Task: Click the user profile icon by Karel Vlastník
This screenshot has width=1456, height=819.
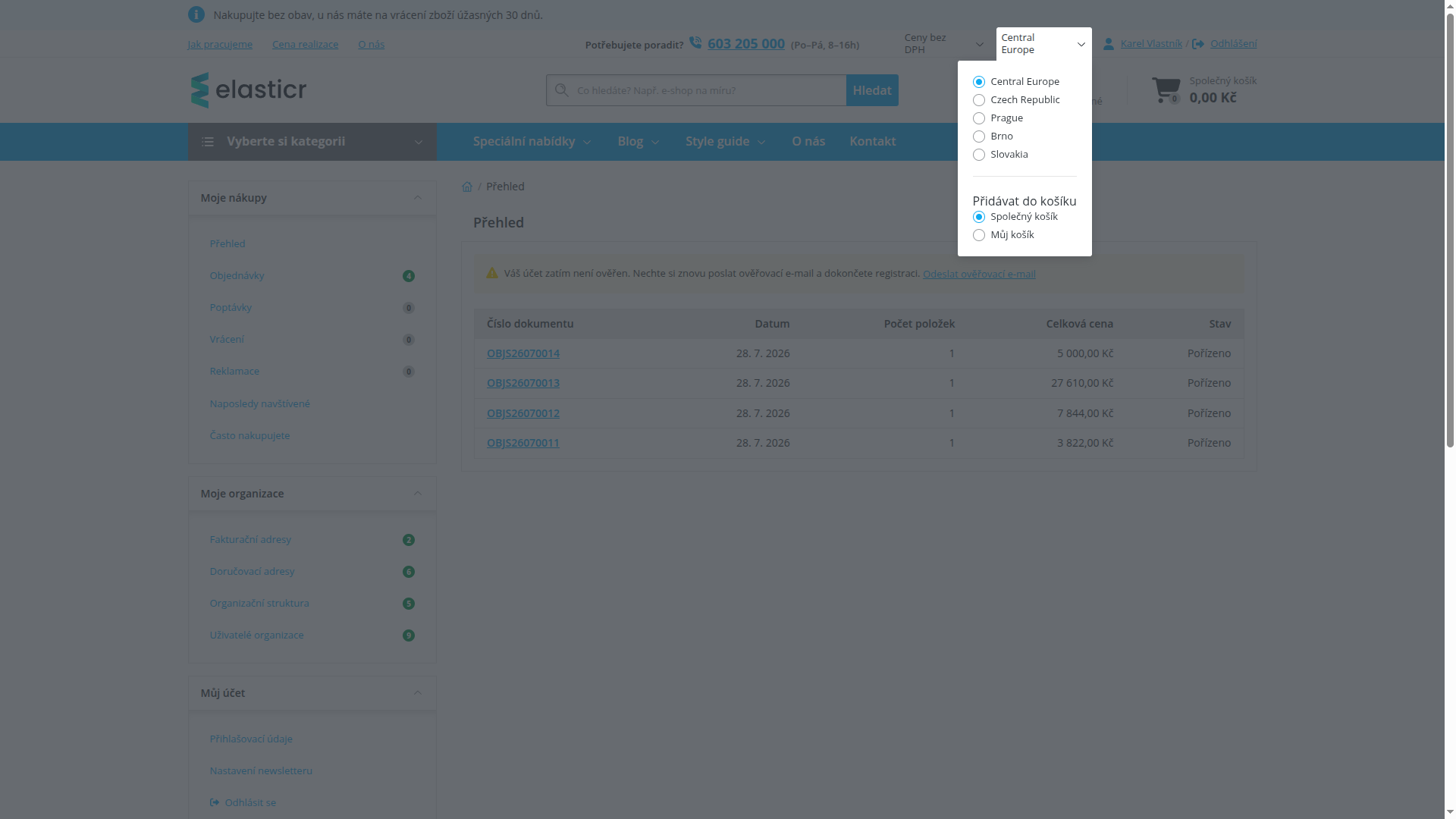Action: tap(1109, 44)
